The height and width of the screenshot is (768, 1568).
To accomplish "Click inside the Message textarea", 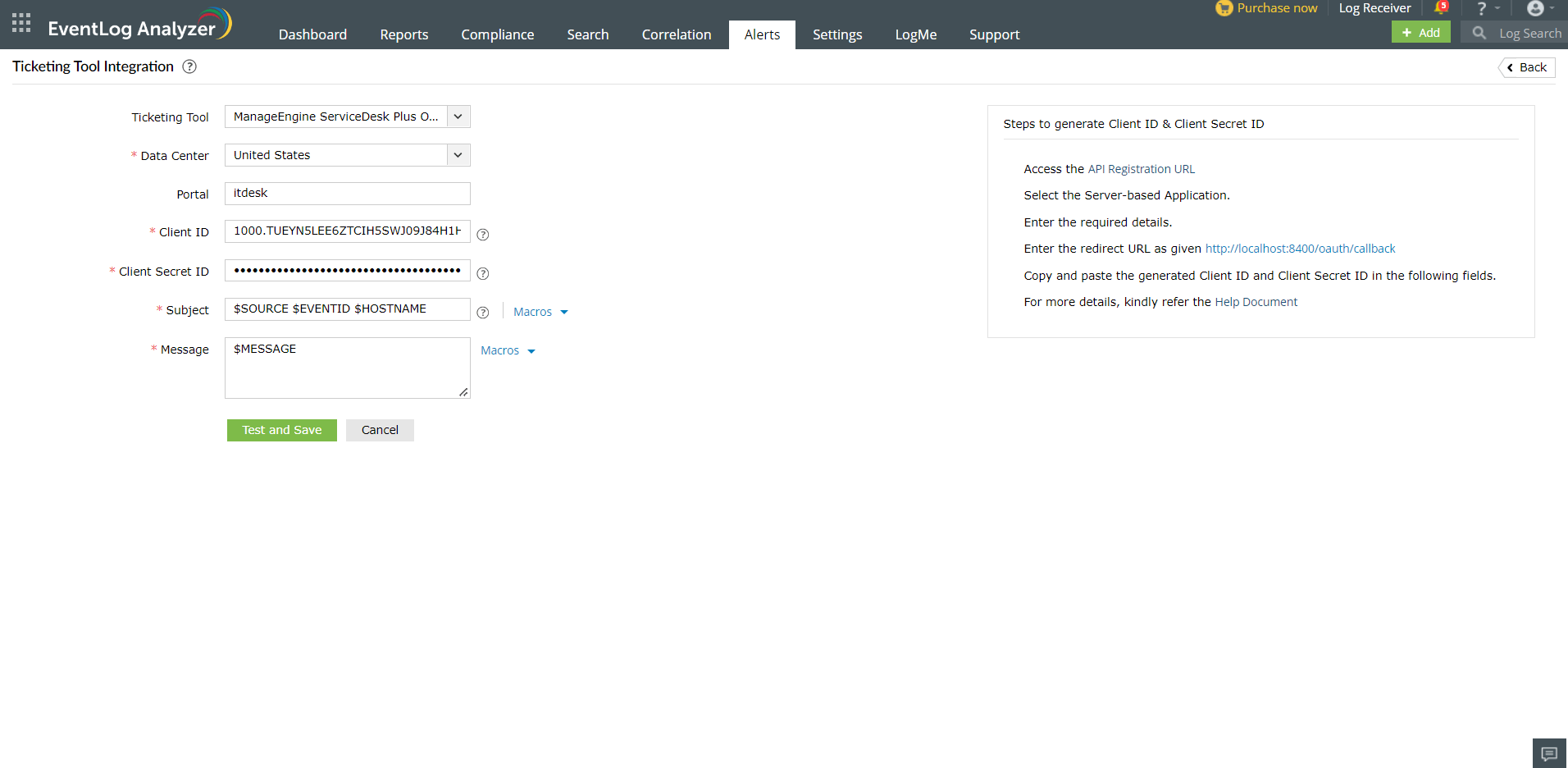I will (x=348, y=368).
